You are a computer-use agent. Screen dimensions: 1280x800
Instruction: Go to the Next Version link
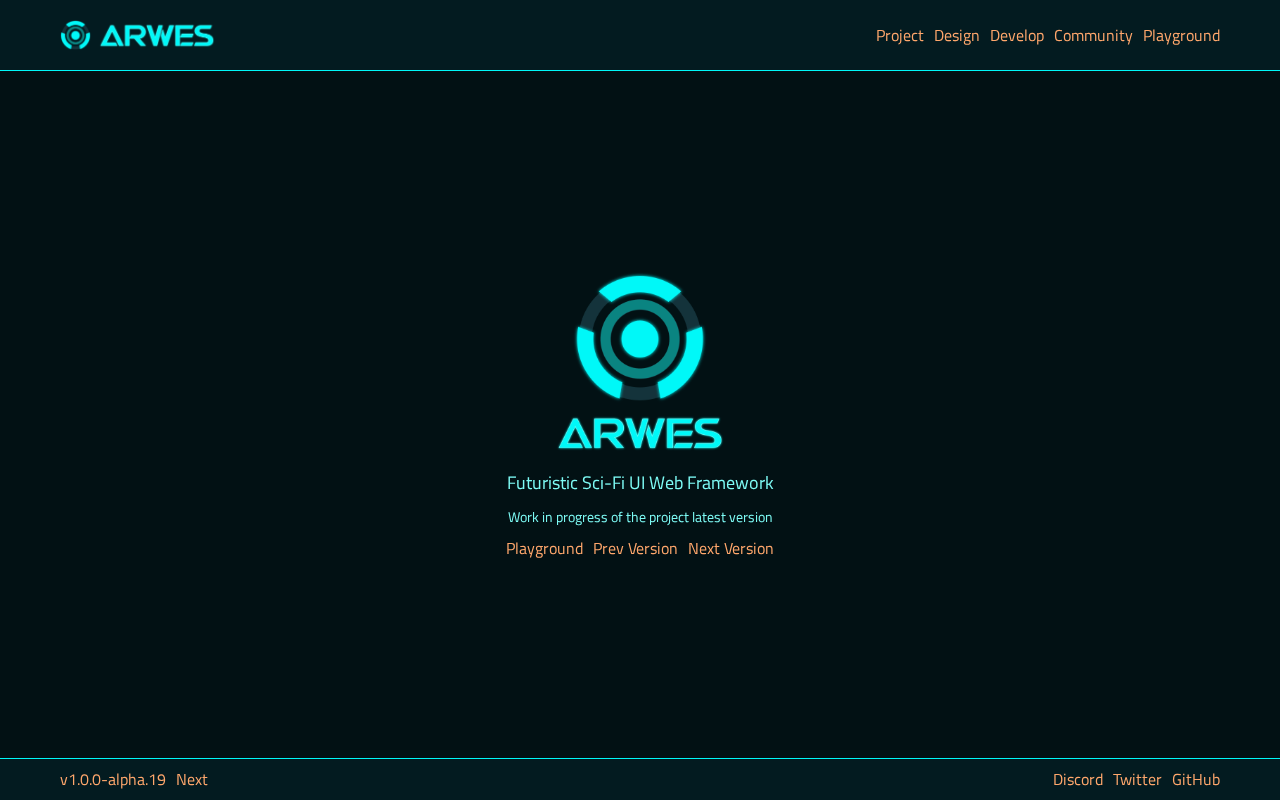coord(731,549)
